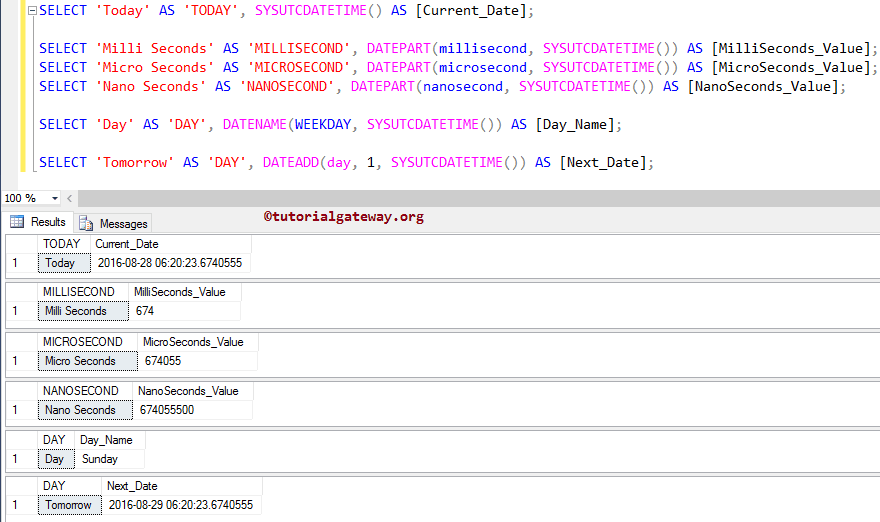
Task: Click the WEEKDAY keyword in the query
Action: click(323, 125)
